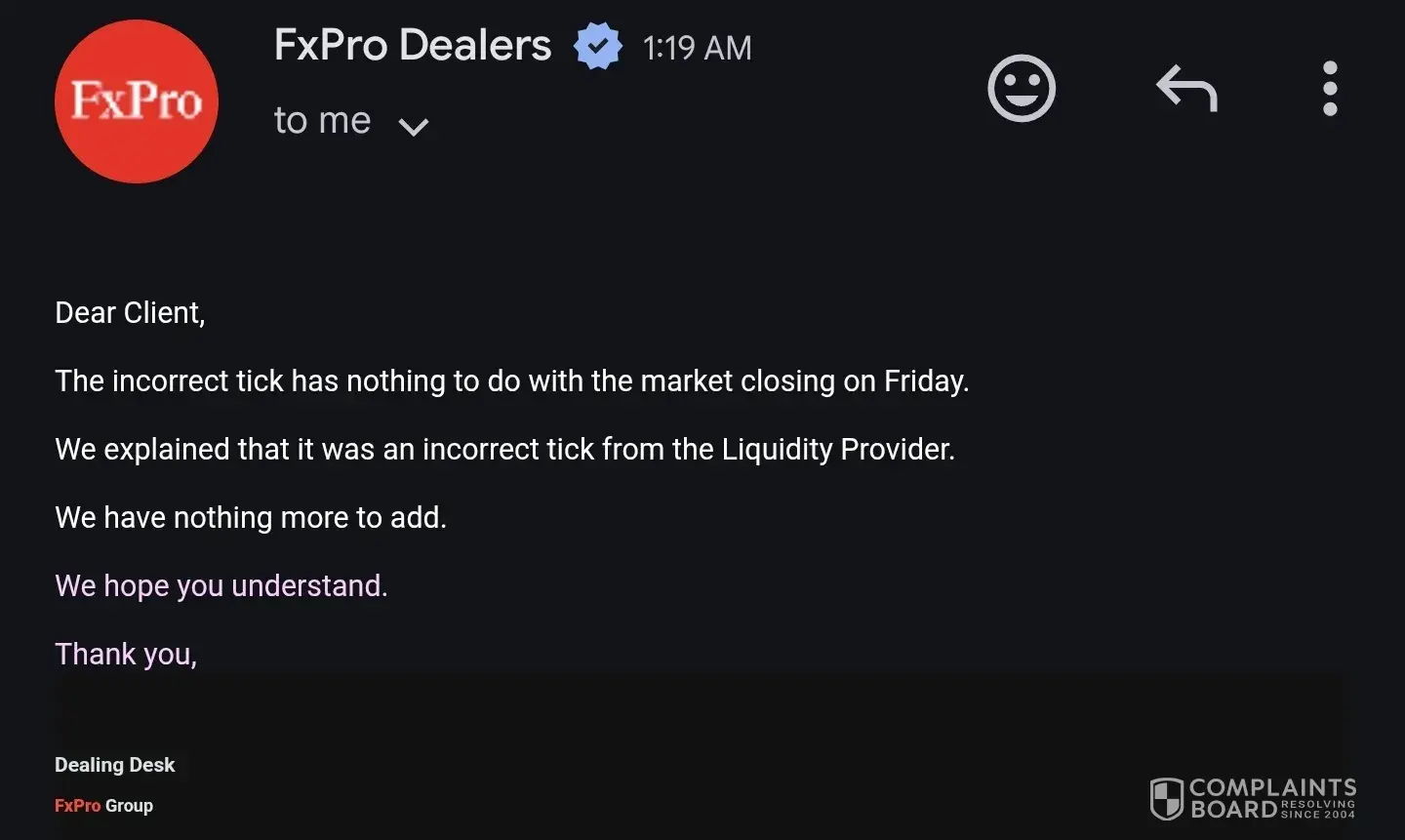
Task: Click the sentence mentioning the Liquidity Provider
Action: click(504, 450)
